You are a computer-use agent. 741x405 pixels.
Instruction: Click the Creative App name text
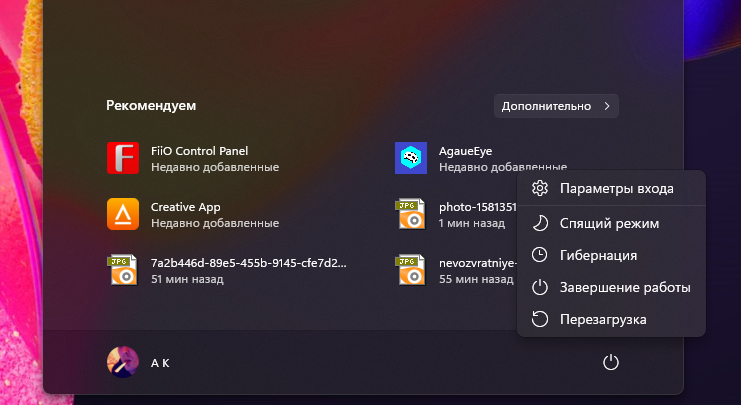tap(186, 207)
